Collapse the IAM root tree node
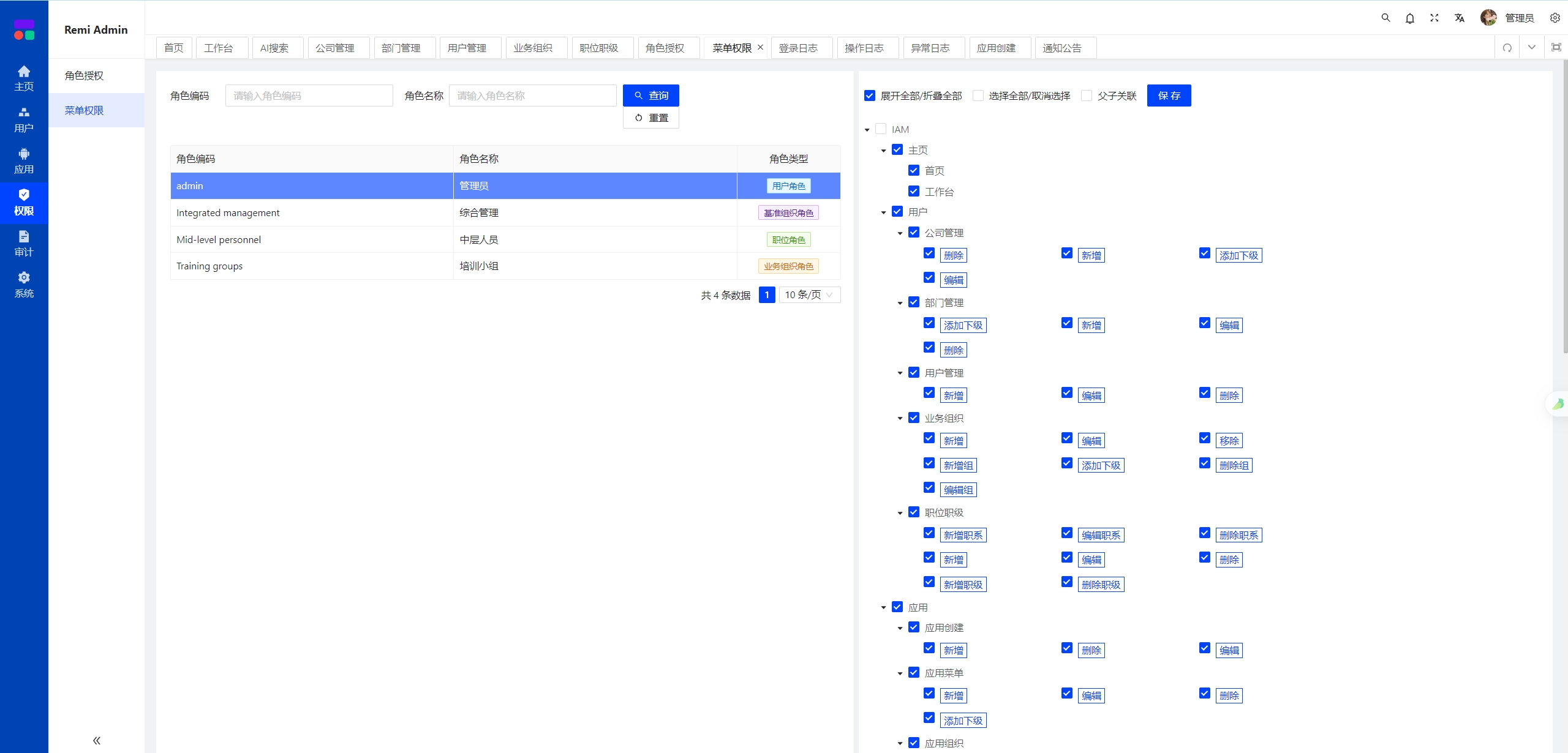The width and height of the screenshot is (1568, 753). click(867, 130)
